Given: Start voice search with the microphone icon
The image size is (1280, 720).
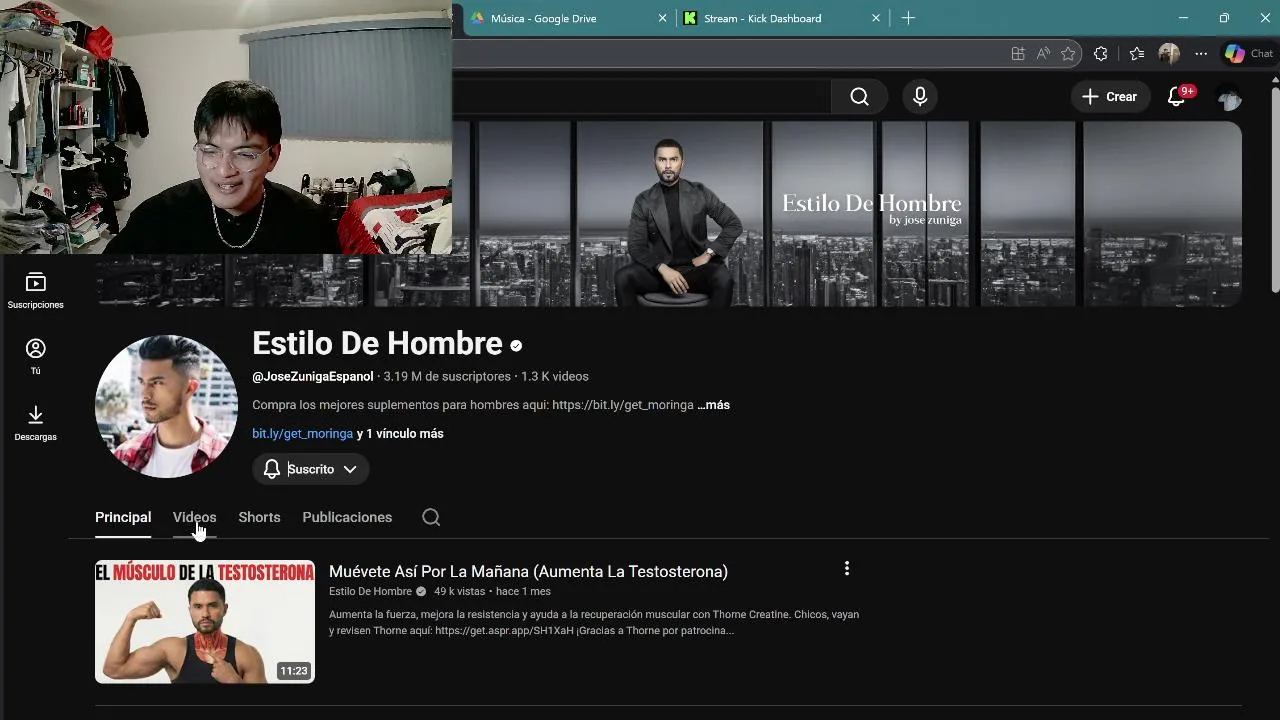Looking at the screenshot, I should pos(920,97).
